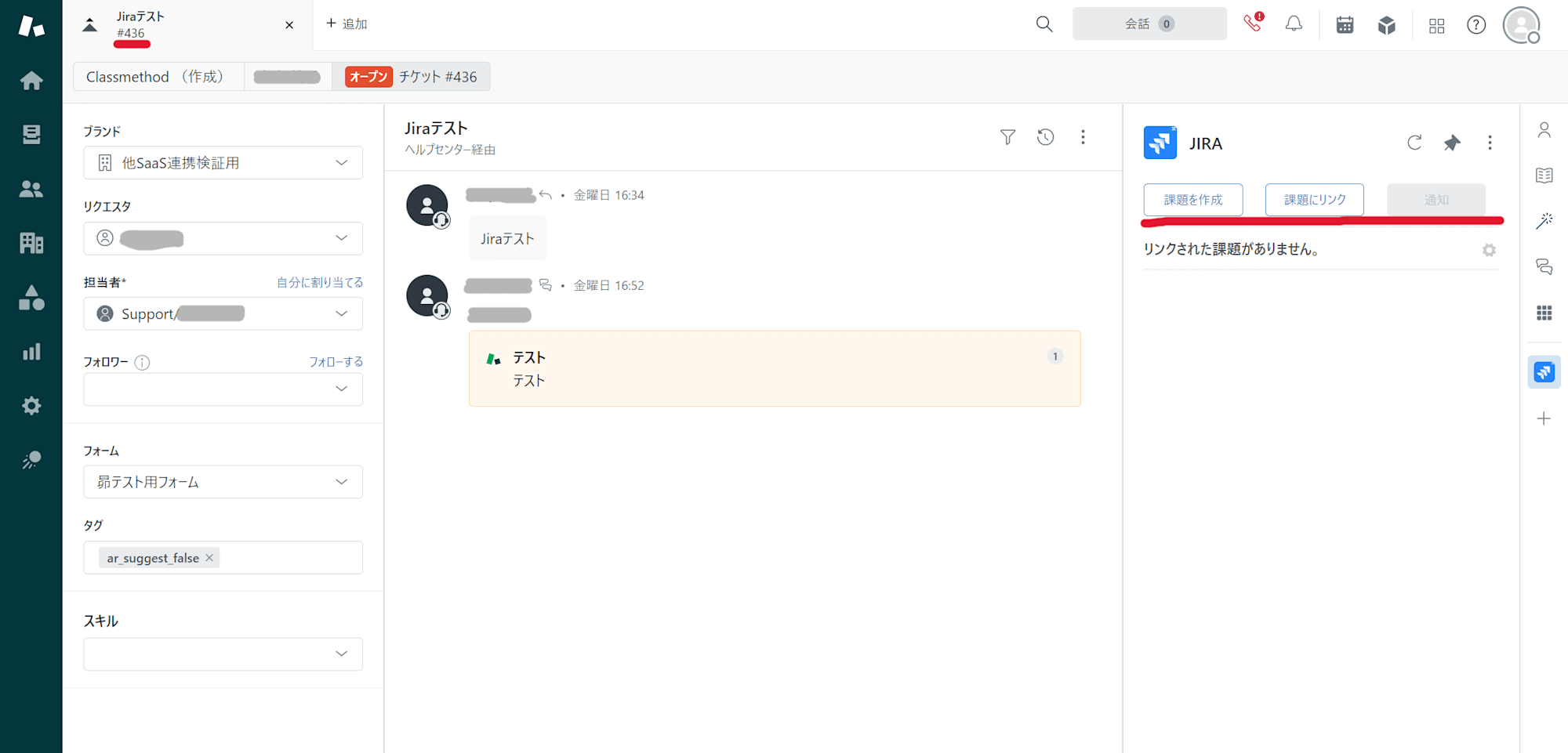Viewport: 1568px width, 753px height.
Task: Refresh the JIRA app panel
Action: click(1414, 143)
